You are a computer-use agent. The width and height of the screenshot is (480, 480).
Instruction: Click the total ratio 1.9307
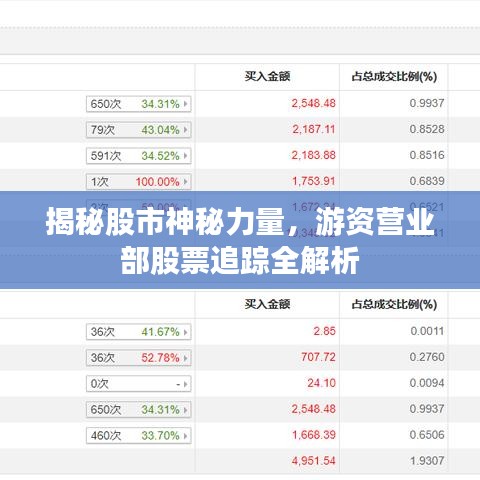click(x=427, y=461)
